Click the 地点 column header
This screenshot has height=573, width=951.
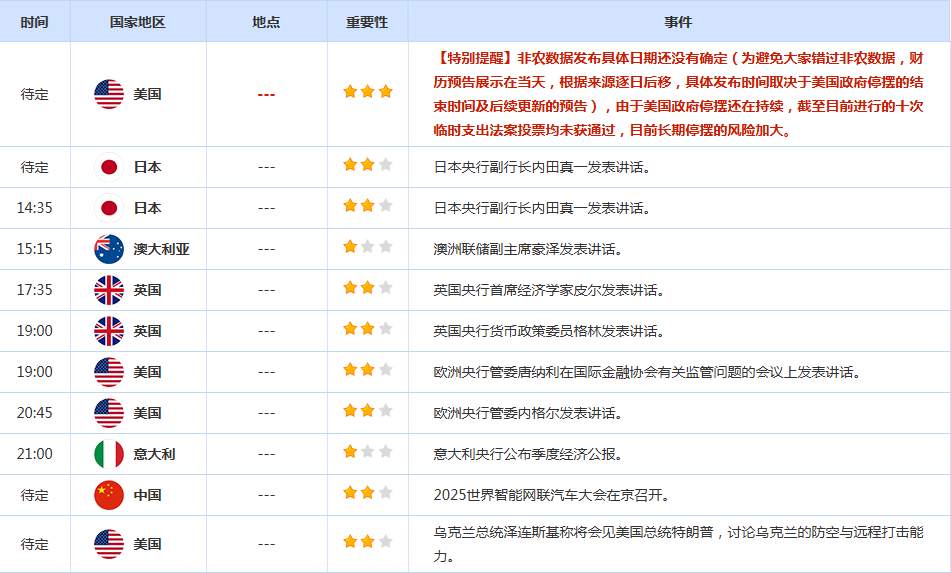(x=266, y=22)
